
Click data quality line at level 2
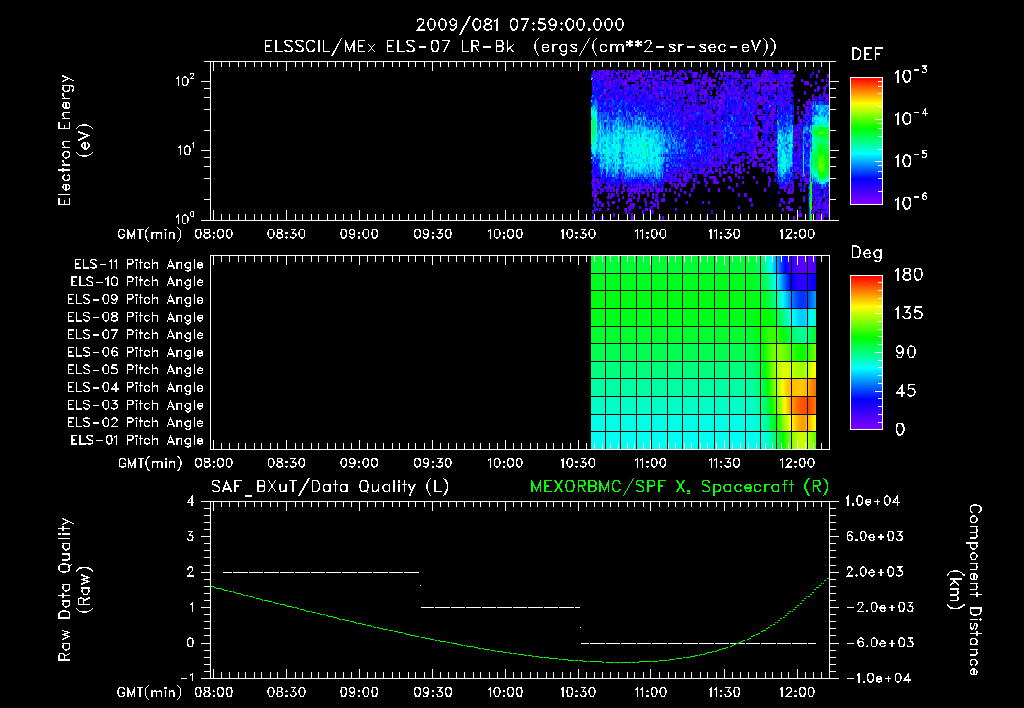pyautogui.click(x=321, y=572)
